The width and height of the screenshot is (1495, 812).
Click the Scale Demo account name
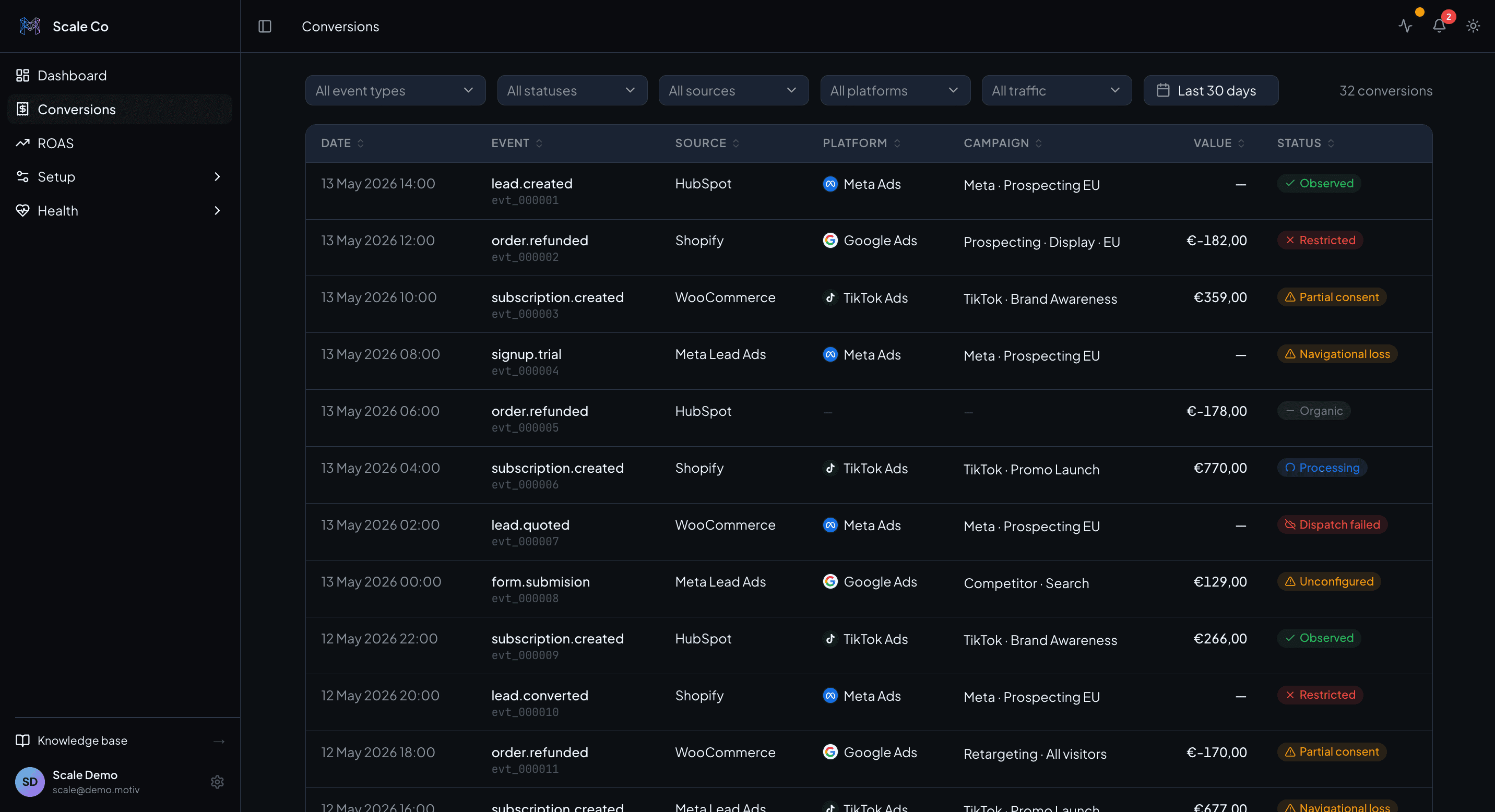point(85,775)
